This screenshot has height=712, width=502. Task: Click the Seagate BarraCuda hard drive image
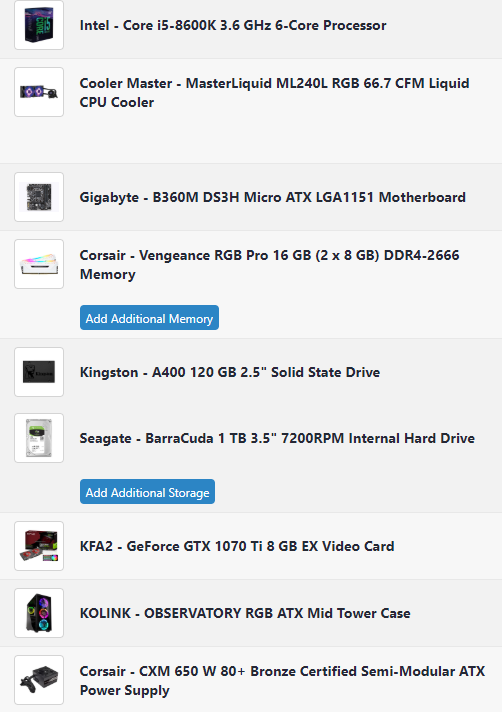39,438
